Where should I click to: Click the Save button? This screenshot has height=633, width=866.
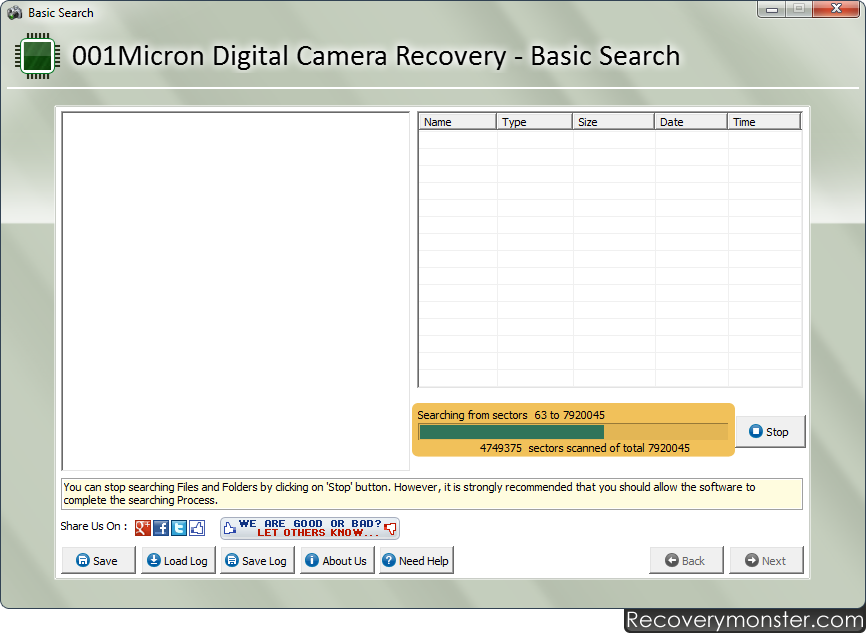click(98, 561)
